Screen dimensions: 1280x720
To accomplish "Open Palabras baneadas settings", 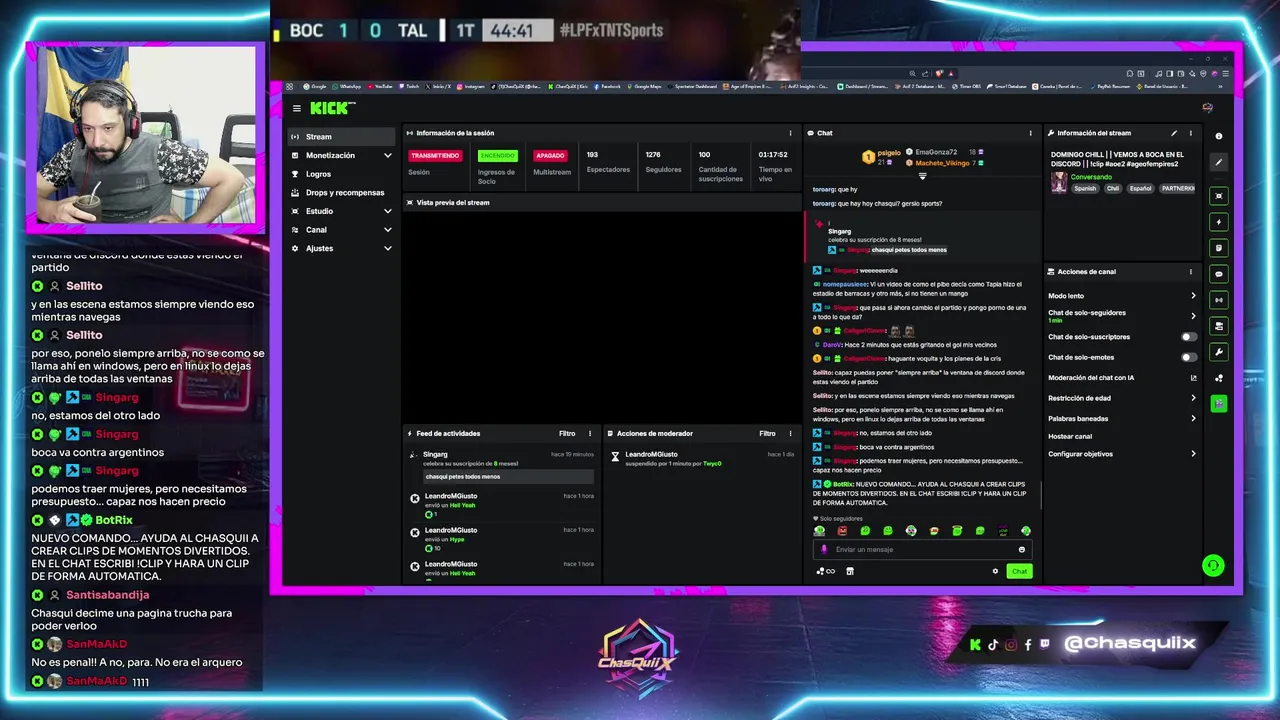I will (1121, 418).
